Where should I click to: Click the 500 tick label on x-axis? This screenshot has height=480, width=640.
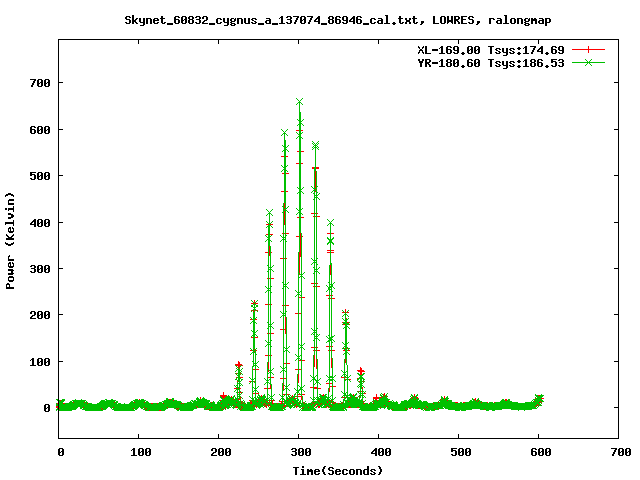coord(460,452)
